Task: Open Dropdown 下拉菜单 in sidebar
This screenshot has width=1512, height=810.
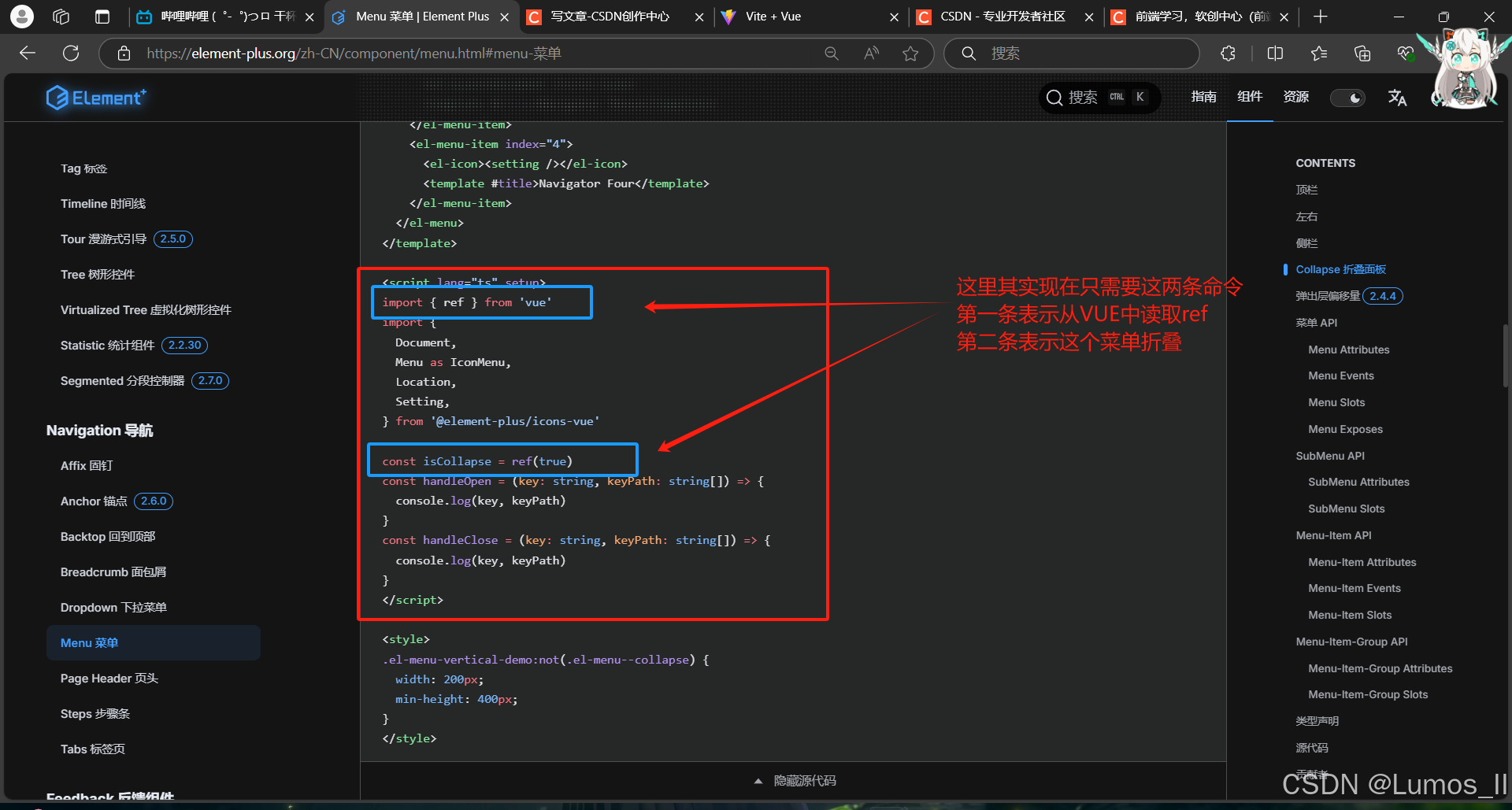Action: tap(113, 608)
